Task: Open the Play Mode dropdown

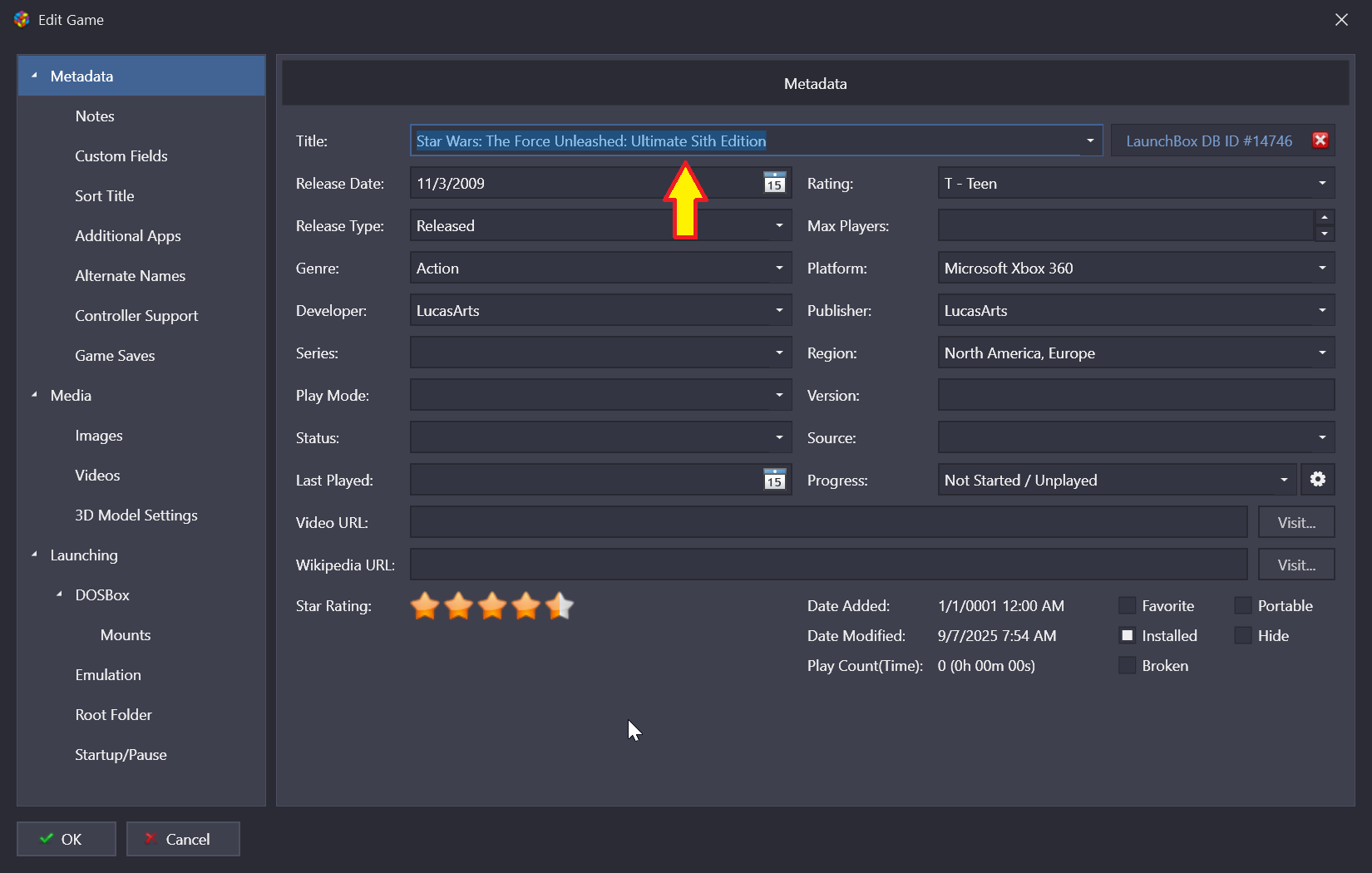Action: pyautogui.click(x=779, y=395)
